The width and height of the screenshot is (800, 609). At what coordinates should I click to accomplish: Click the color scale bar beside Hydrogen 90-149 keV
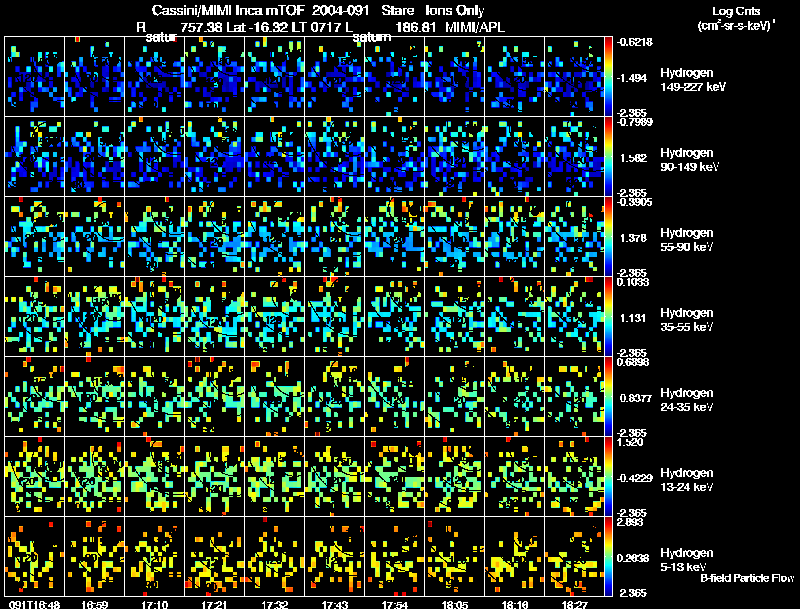point(608,157)
